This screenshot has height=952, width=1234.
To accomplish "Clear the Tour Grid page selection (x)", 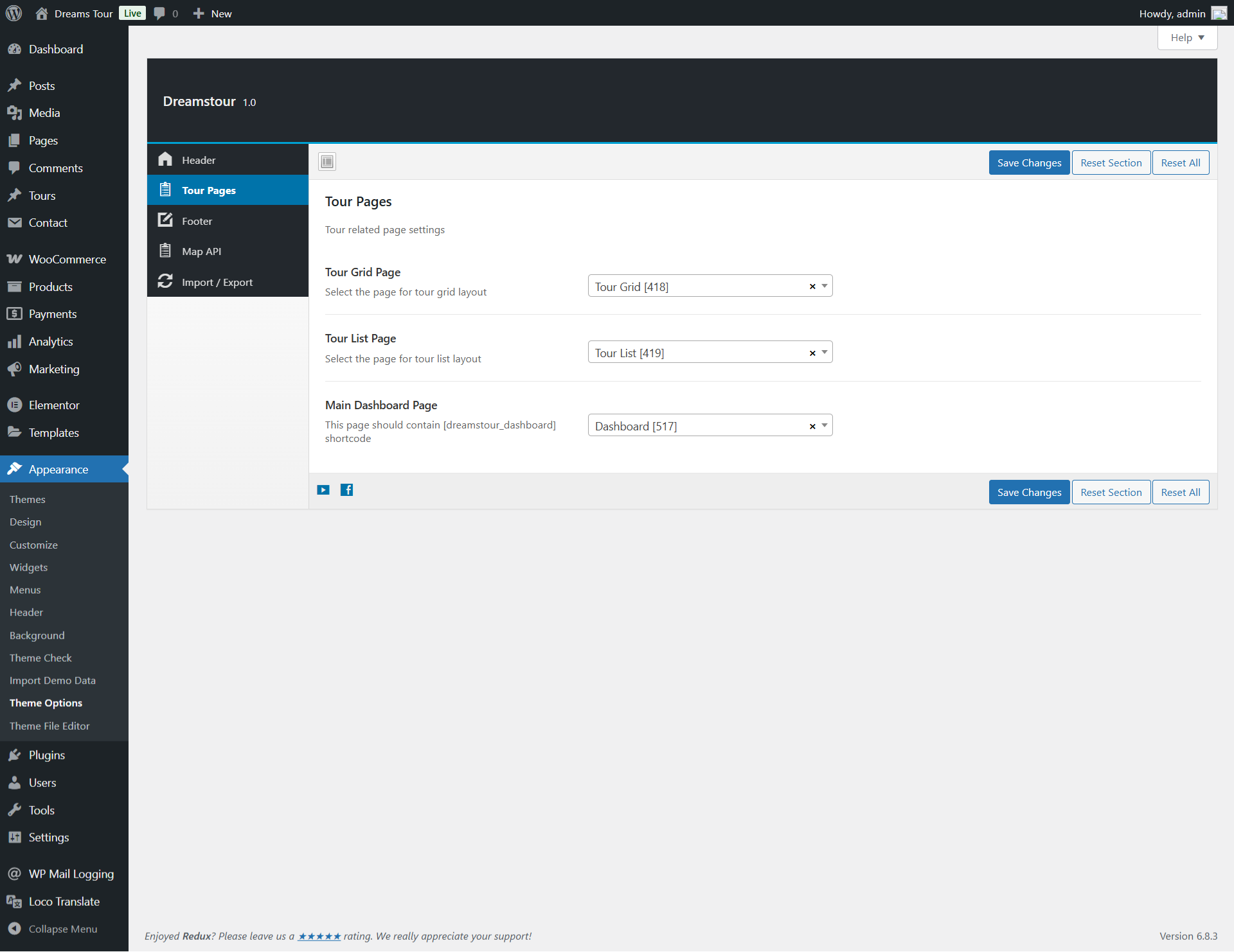I will click(x=812, y=286).
